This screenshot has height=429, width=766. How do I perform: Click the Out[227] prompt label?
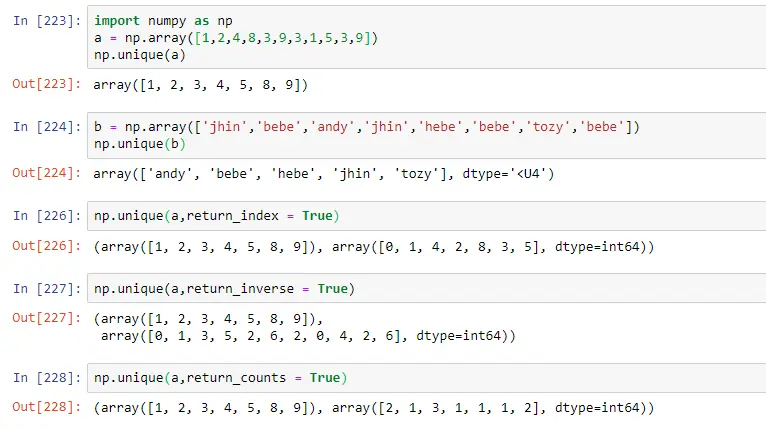46,318
